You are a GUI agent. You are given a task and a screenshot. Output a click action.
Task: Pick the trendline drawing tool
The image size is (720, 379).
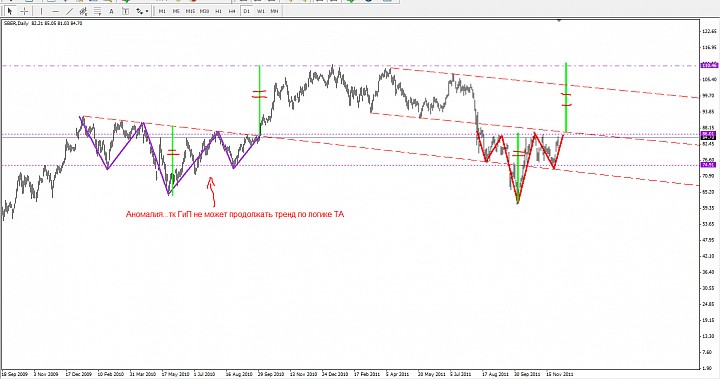[x=70, y=11]
